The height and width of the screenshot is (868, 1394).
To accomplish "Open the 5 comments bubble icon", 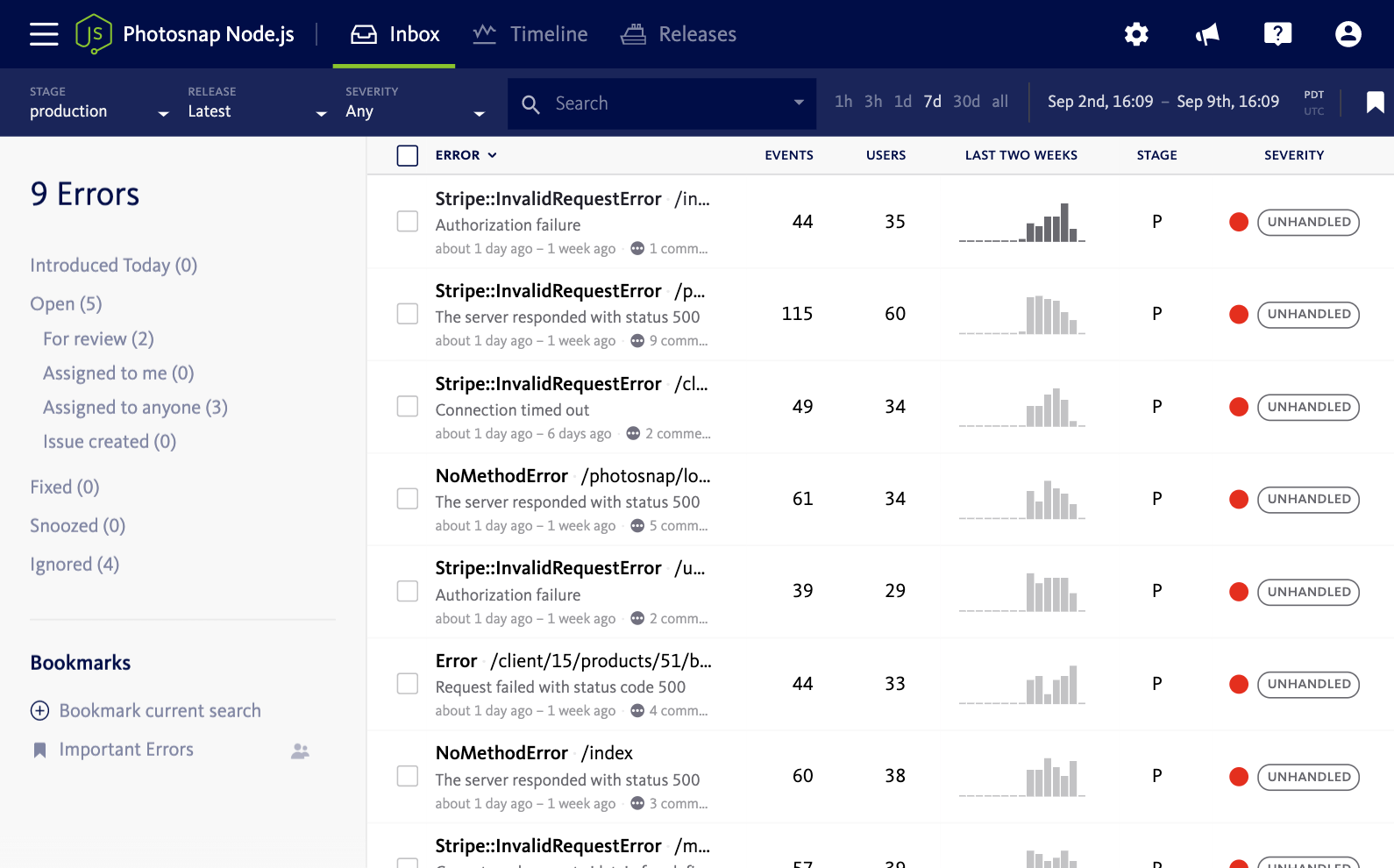I will (x=637, y=525).
